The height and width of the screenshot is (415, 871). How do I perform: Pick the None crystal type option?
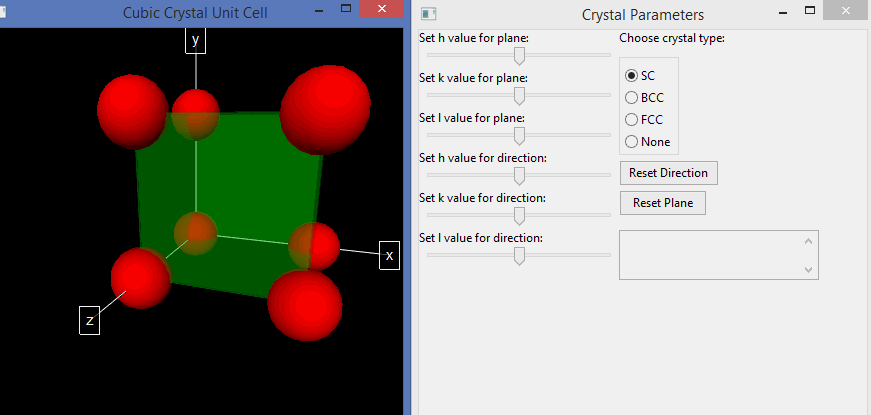point(632,142)
